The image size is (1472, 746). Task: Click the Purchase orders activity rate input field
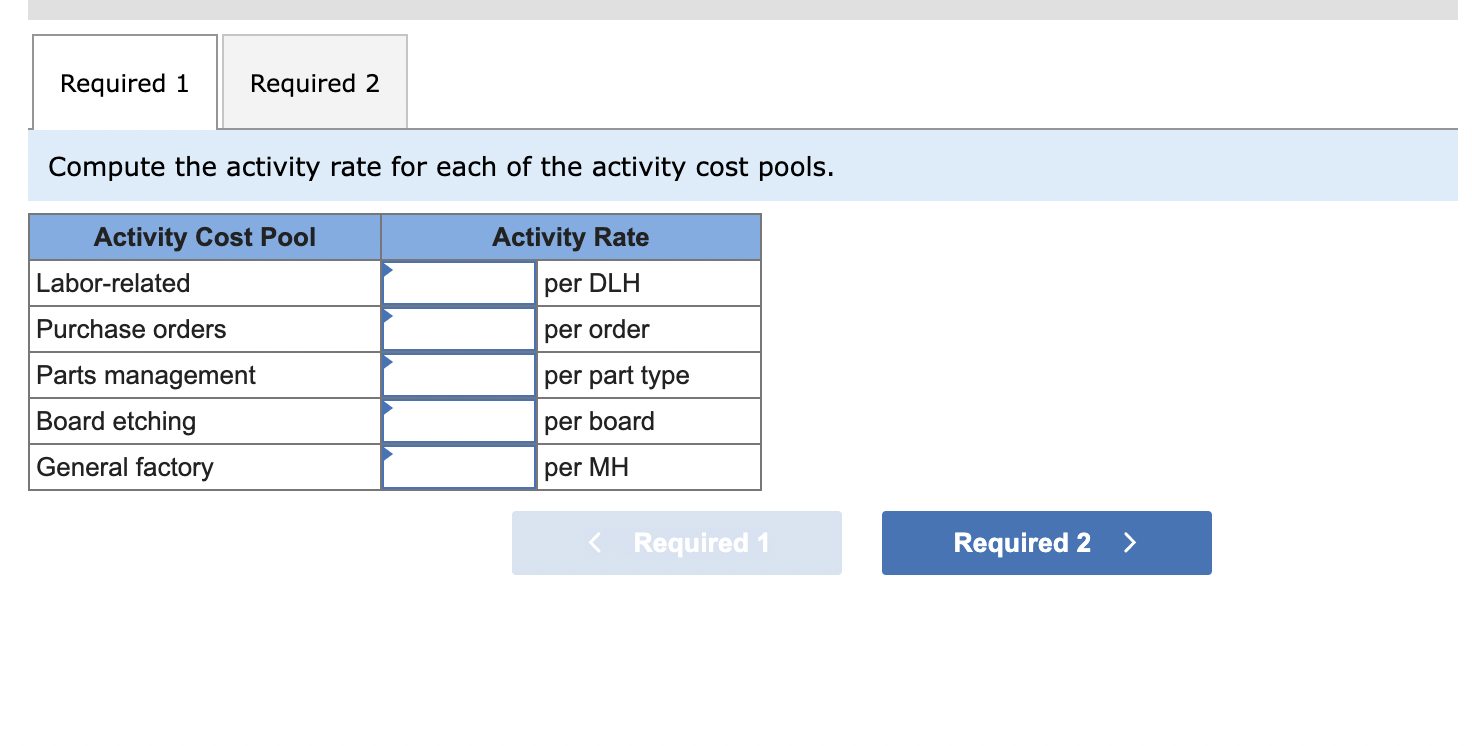pyautogui.click(x=458, y=329)
